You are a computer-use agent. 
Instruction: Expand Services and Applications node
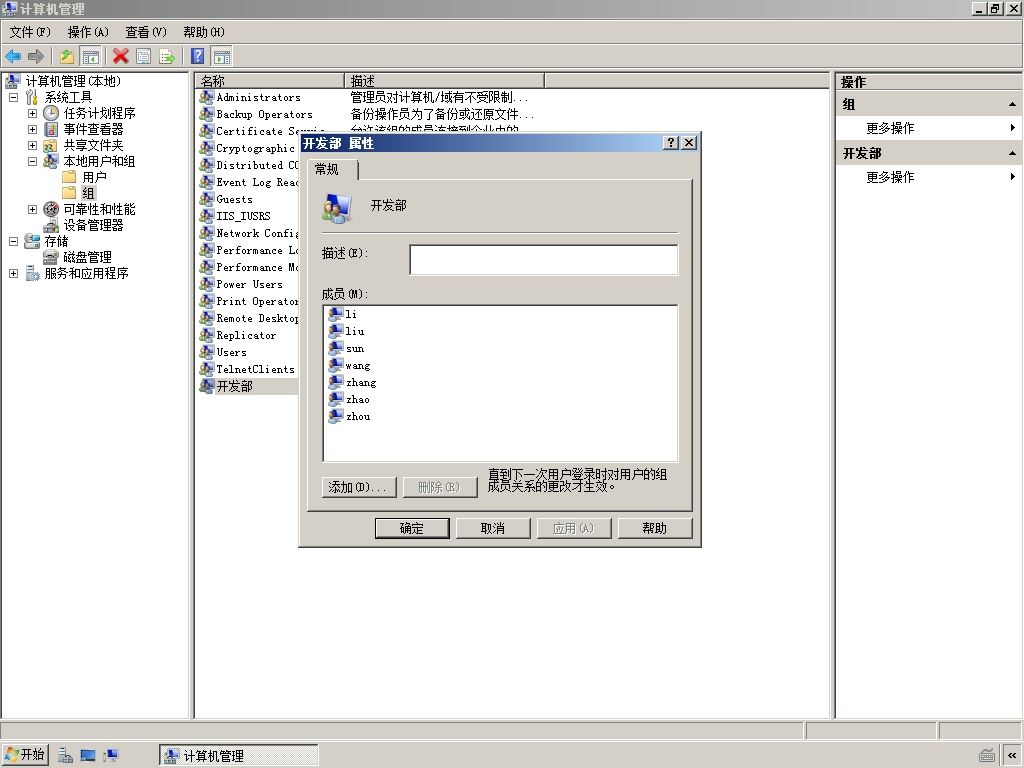[x=13, y=273]
